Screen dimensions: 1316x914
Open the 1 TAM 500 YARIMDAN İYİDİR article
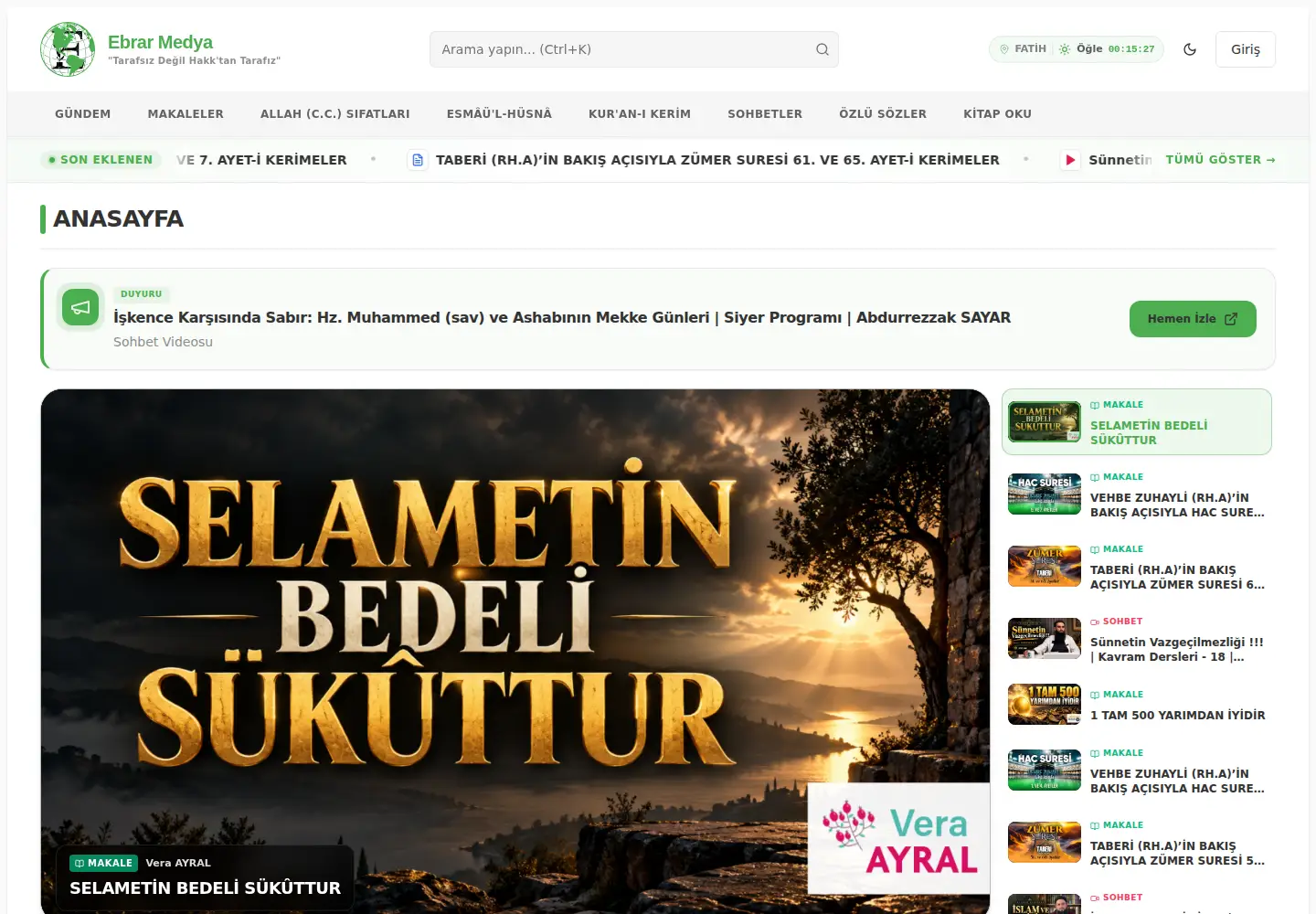[x=1178, y=716]
